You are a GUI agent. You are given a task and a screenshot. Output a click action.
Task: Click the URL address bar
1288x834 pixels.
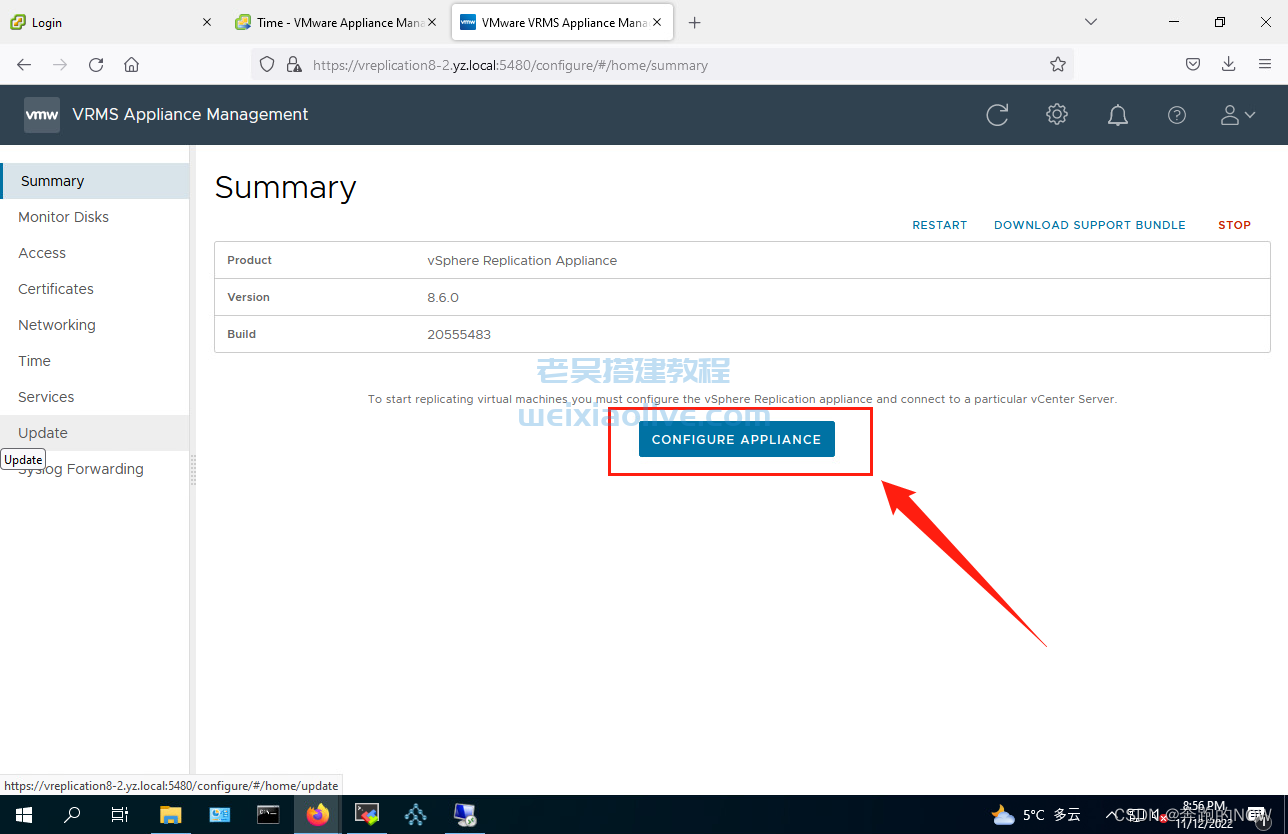660,65
